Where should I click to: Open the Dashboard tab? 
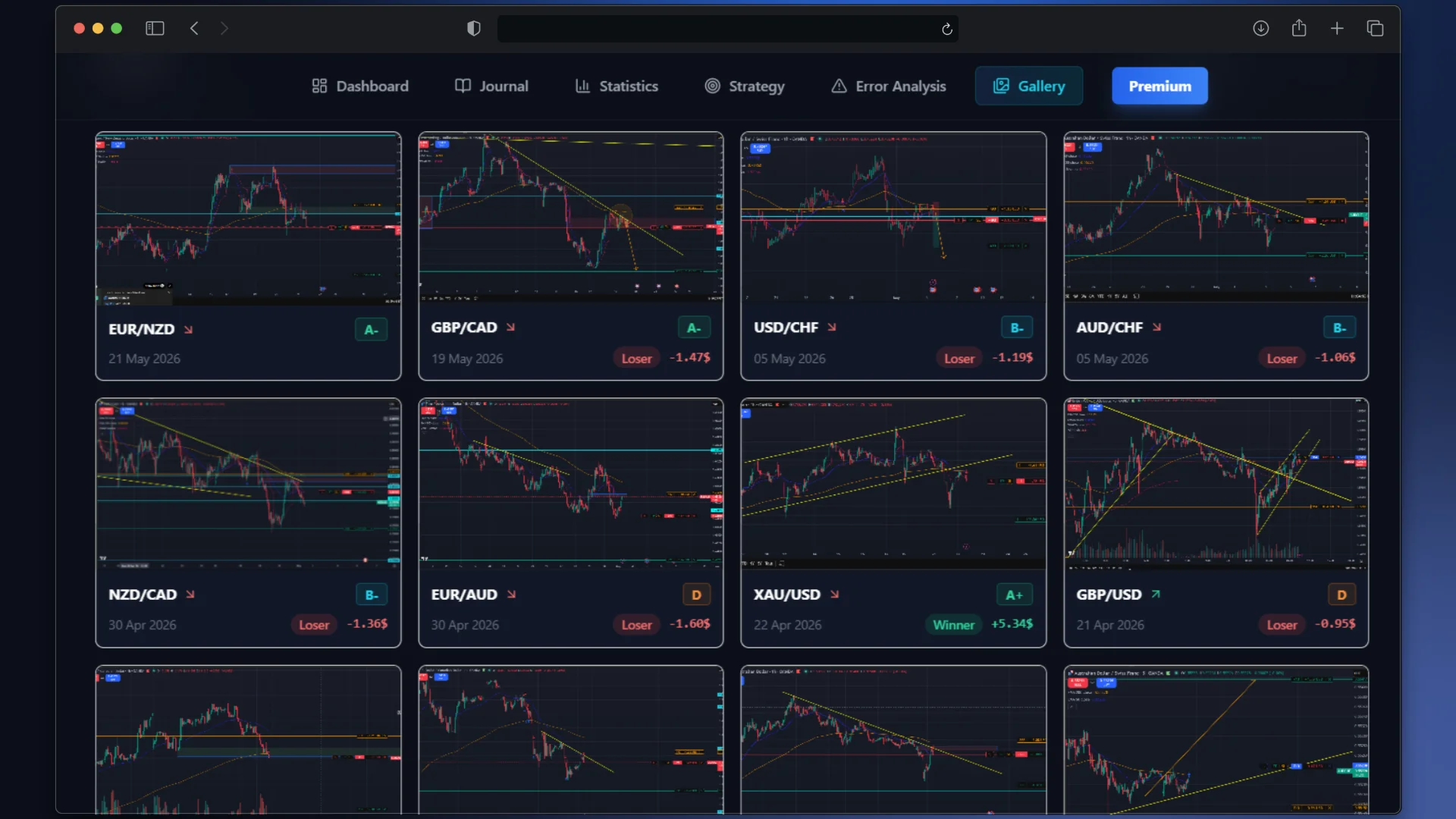[360, 86]
